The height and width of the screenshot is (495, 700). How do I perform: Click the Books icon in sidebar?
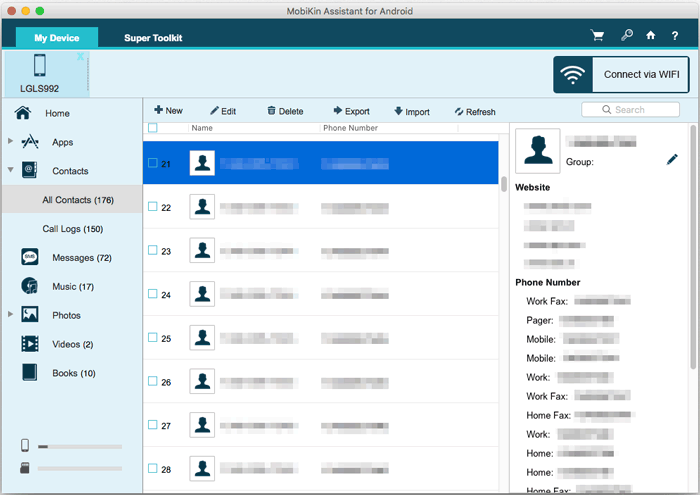[29, 372]
